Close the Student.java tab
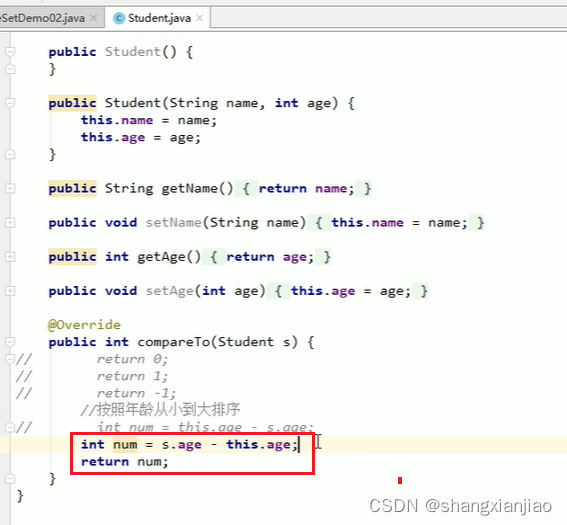 200,18
